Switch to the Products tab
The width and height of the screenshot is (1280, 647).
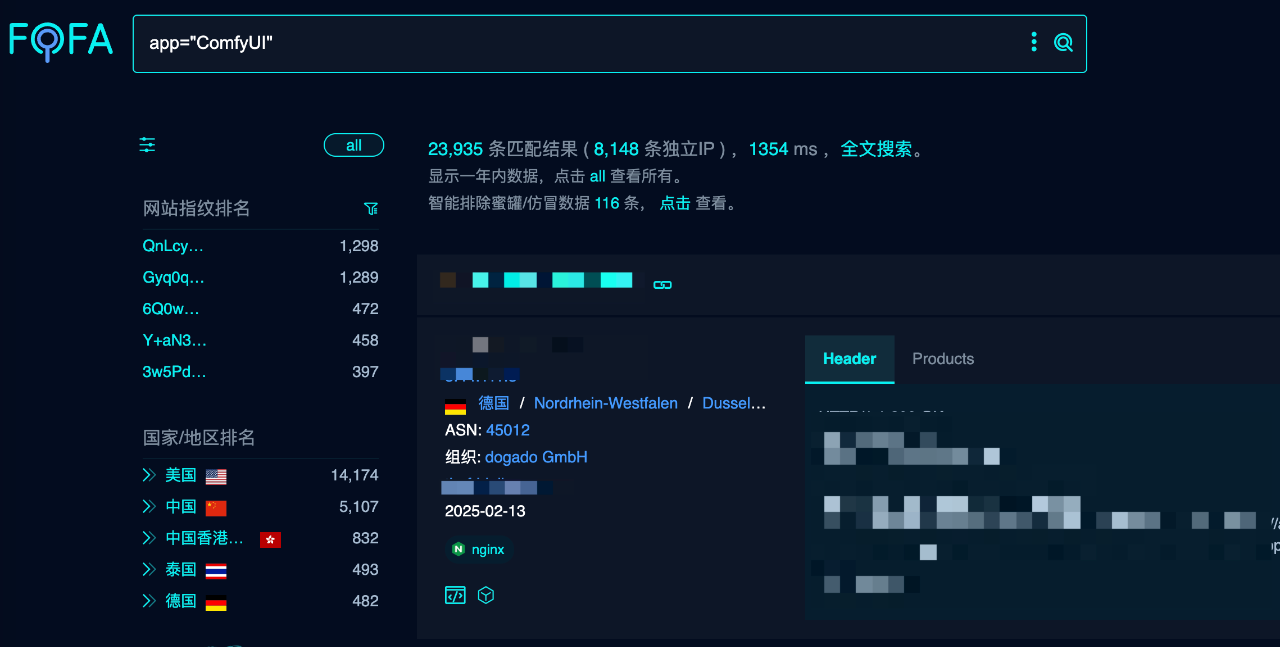(x=942, y=359)
